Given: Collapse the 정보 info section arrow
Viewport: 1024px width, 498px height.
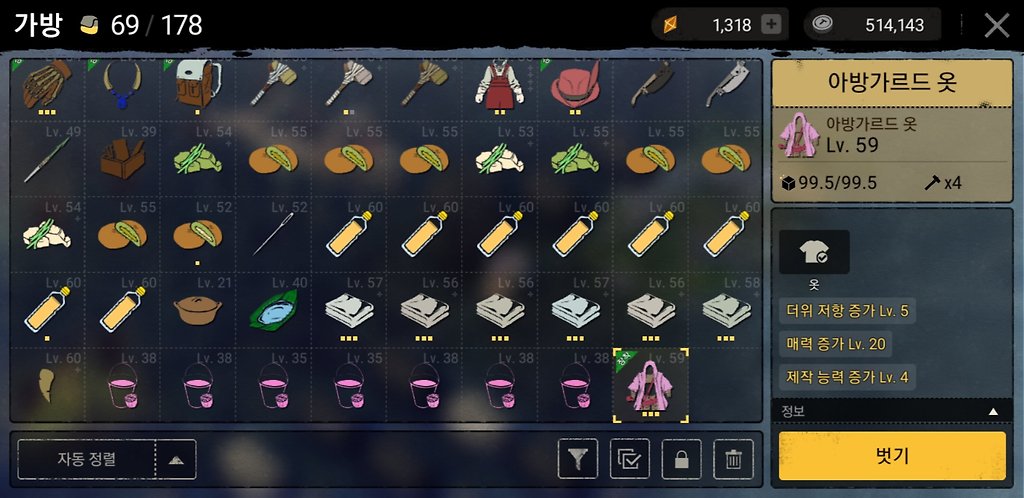Looking at the screenshot, I should (x=993, y=411).
